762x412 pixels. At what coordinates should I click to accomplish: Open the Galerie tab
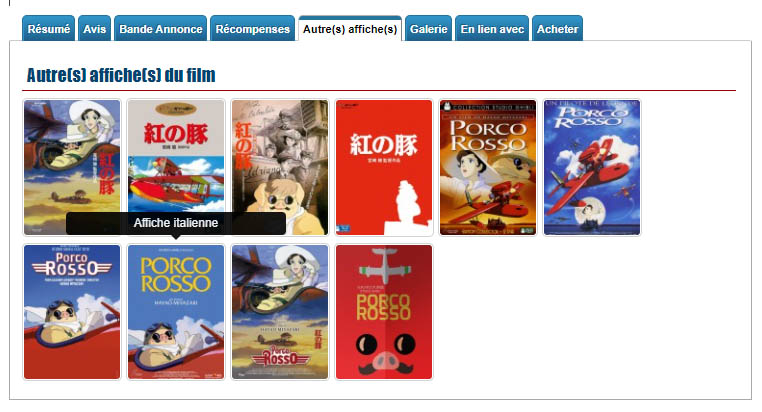point(428,29)
